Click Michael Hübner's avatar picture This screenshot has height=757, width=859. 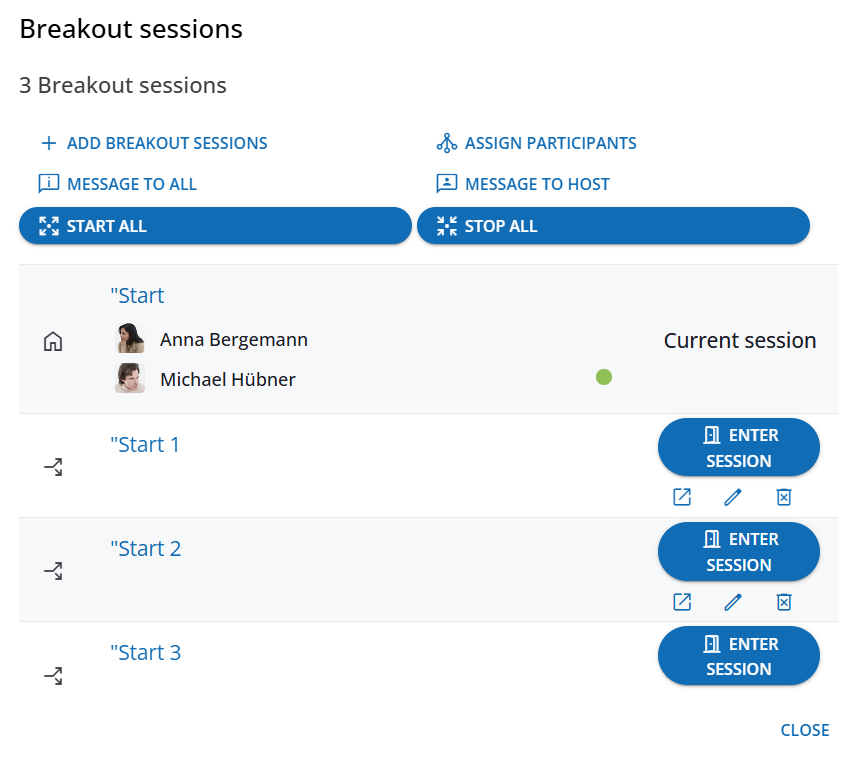click(x=130, y=378)
